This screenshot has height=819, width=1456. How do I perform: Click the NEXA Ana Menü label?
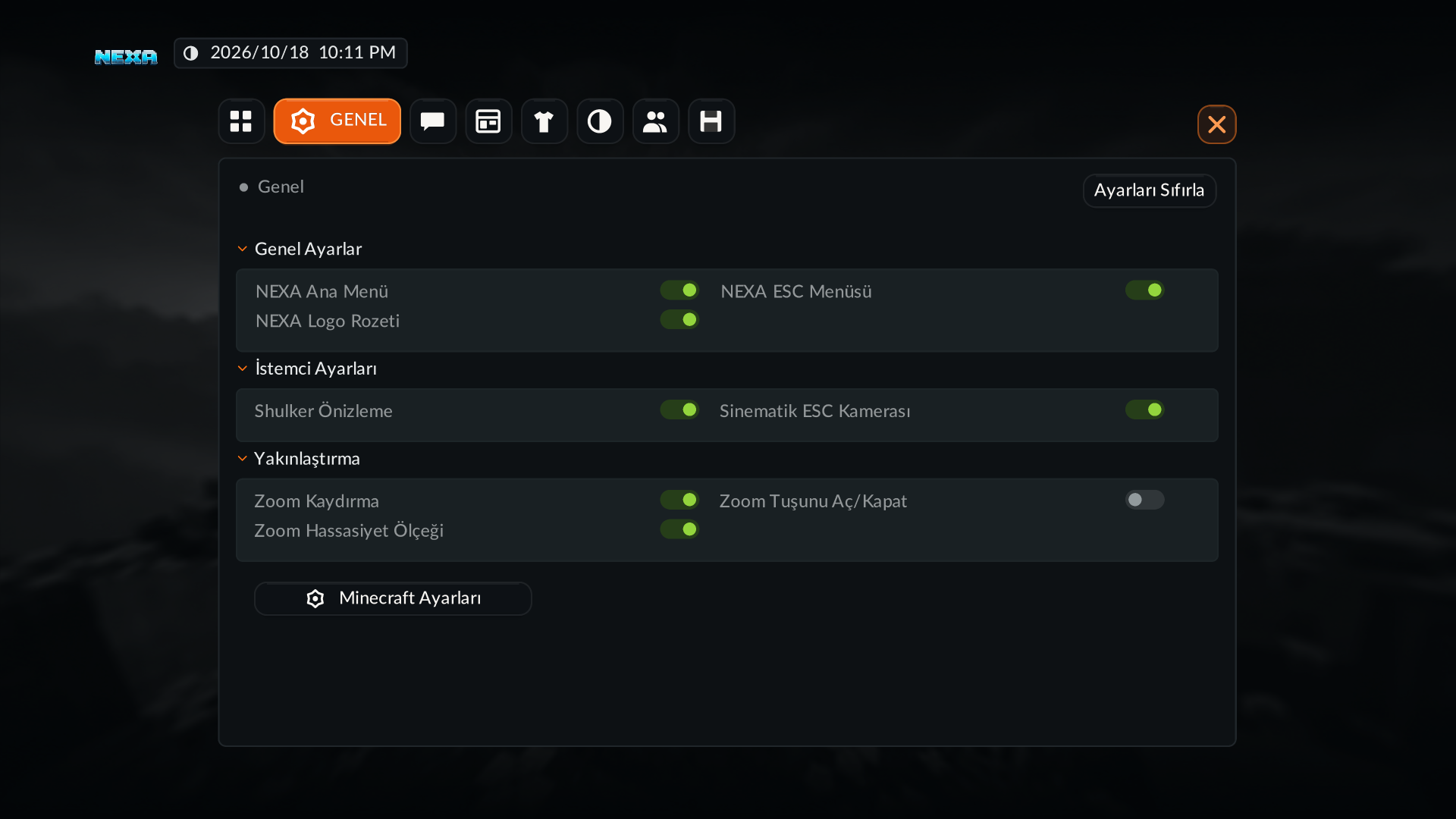tap(322, 292)
